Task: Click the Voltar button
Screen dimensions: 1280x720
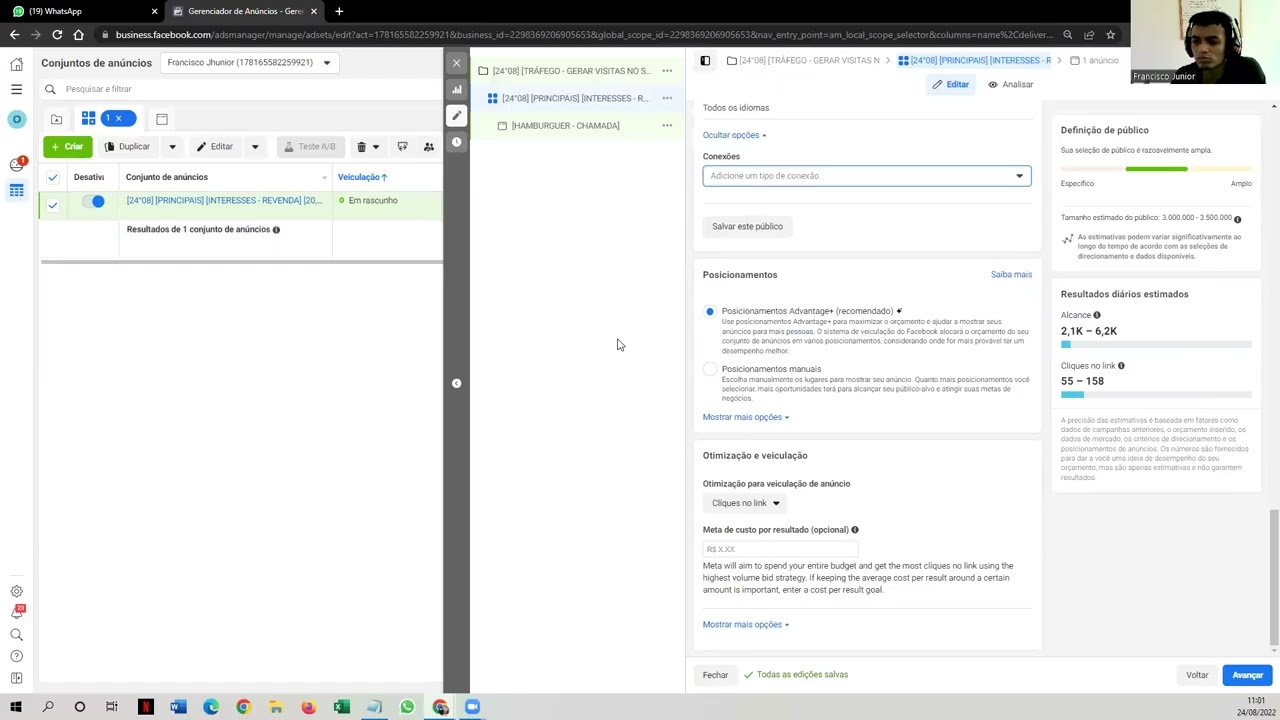Action: point(1197,675)
